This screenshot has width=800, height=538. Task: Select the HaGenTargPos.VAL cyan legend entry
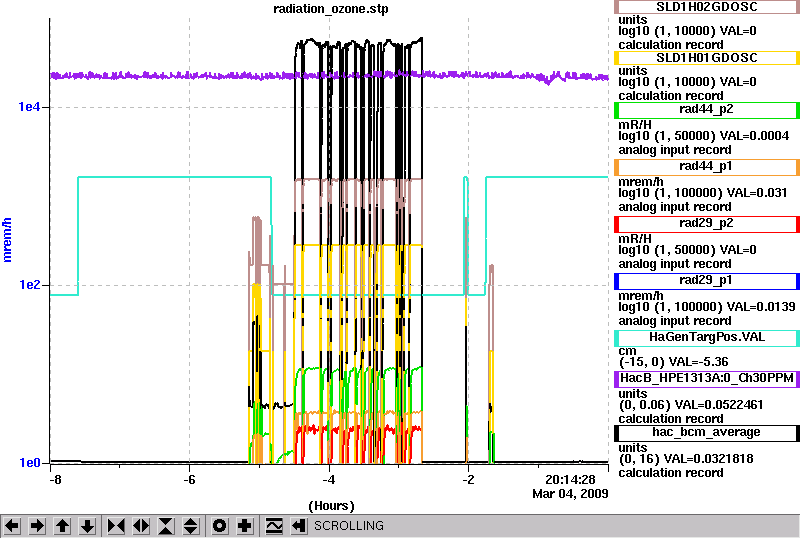click(707, 338)
